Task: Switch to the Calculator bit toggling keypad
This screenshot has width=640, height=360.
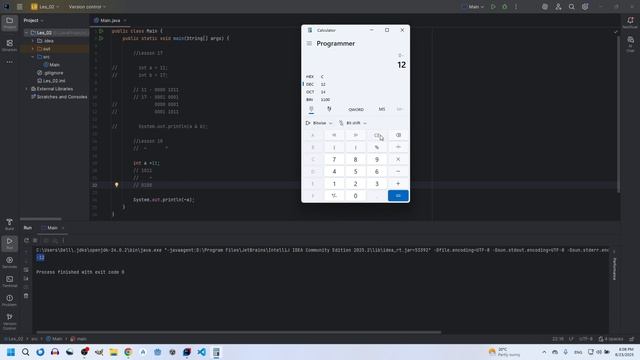Action: tap(329, 109)
